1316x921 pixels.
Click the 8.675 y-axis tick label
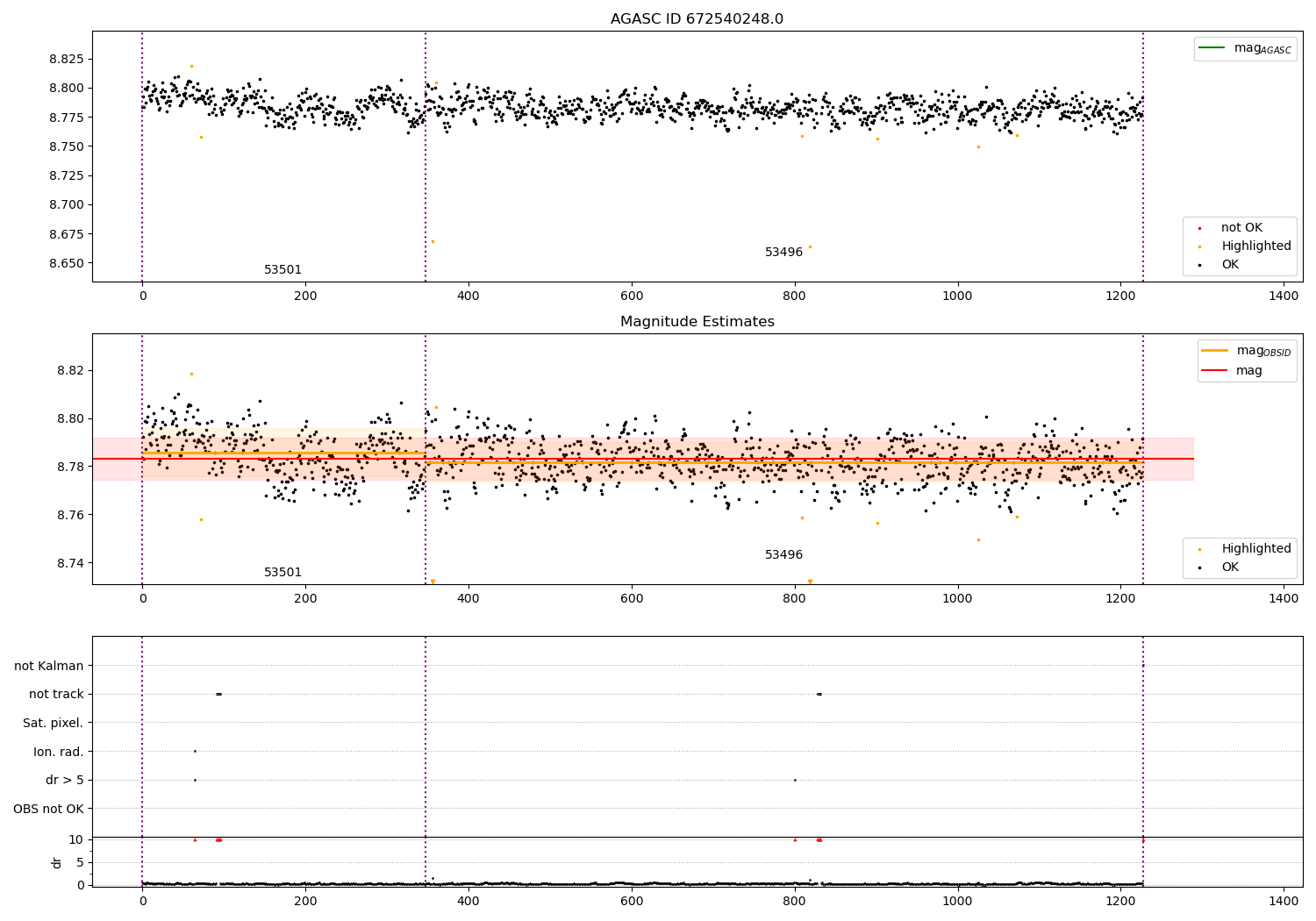tap(67, 234)
